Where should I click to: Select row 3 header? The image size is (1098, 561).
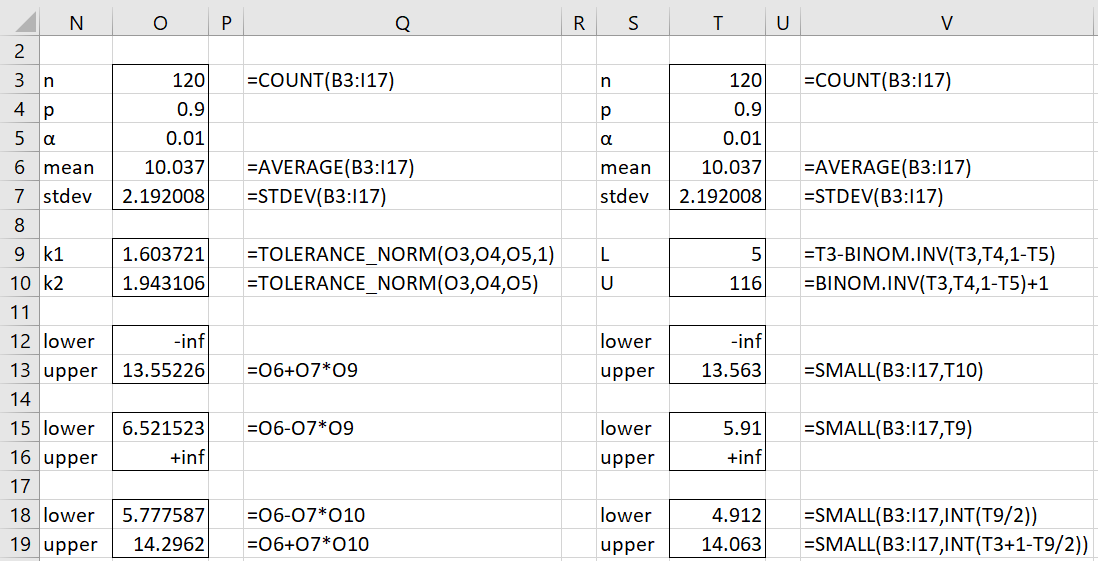(x=20, y=80)
